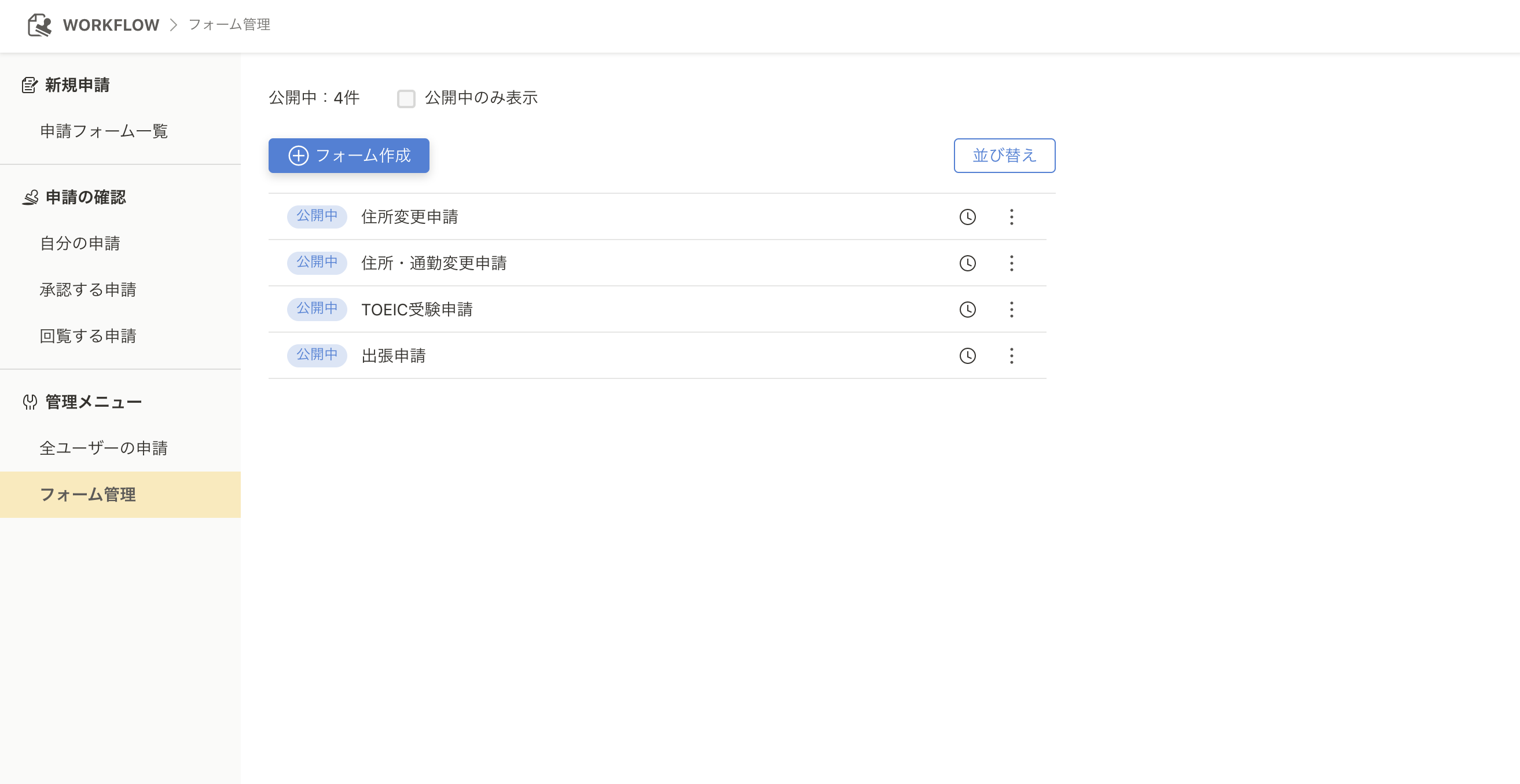Go to 申請フォーム一覧 in sidebar

104,131
